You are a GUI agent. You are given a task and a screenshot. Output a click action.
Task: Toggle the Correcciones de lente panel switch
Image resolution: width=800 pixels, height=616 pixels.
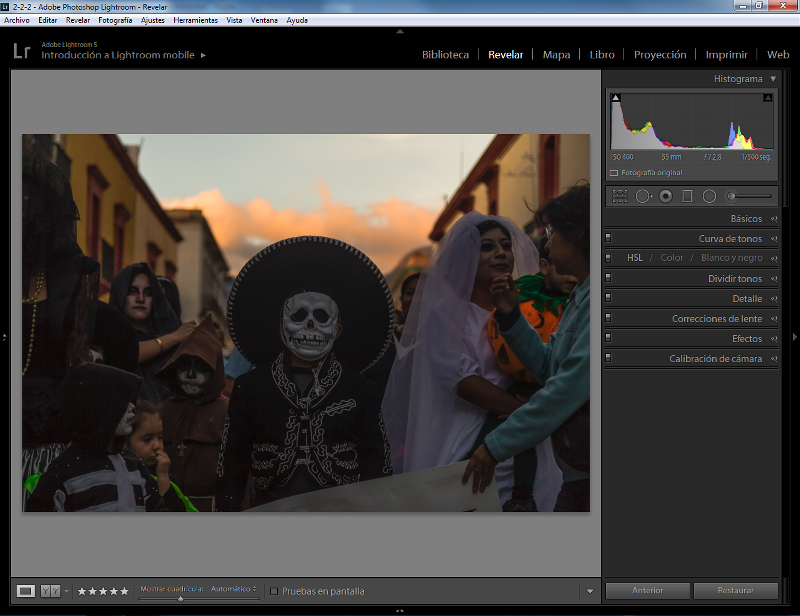point(608,317)
